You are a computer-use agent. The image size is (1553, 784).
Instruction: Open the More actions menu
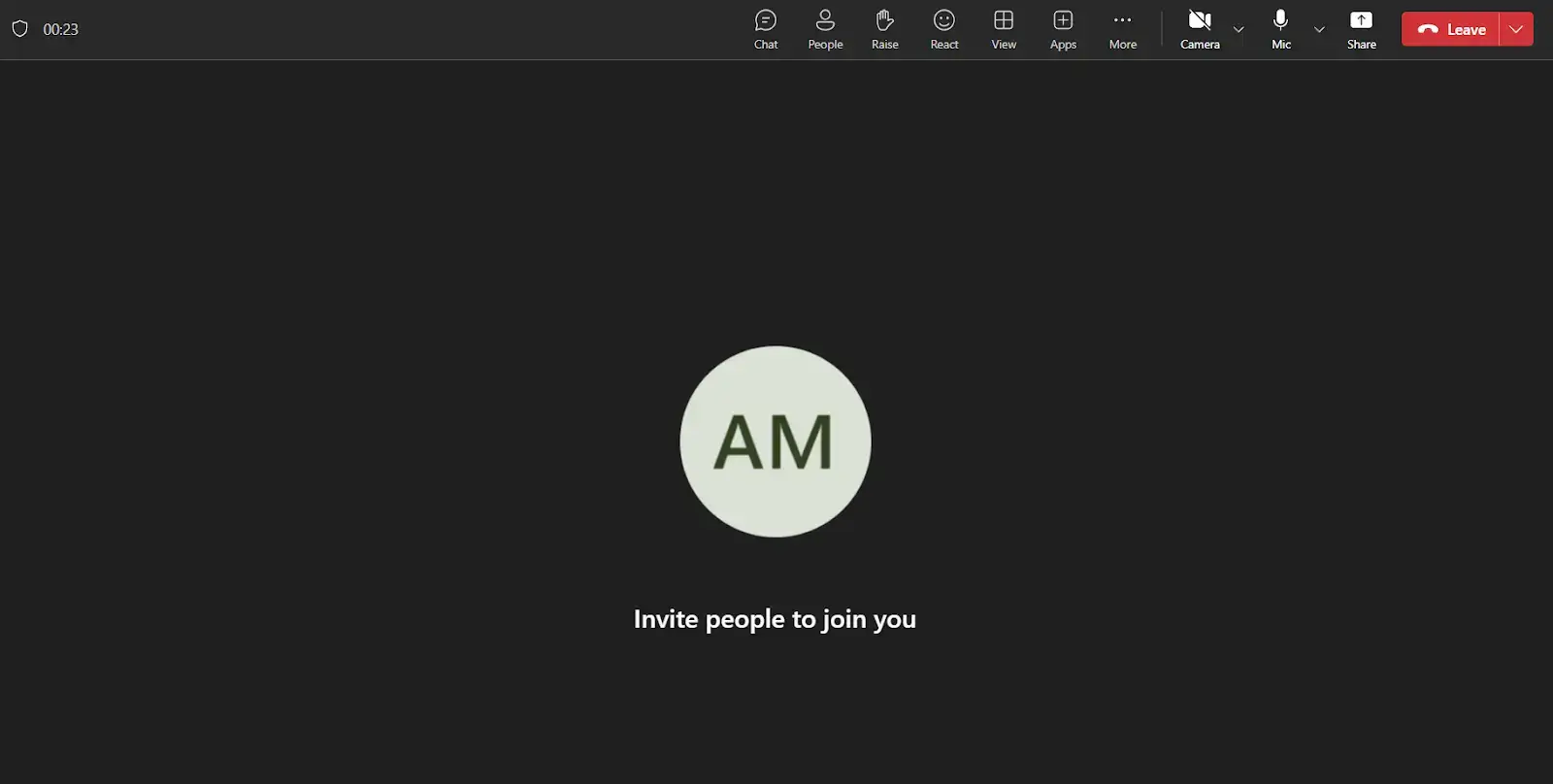pos(1122,29)
